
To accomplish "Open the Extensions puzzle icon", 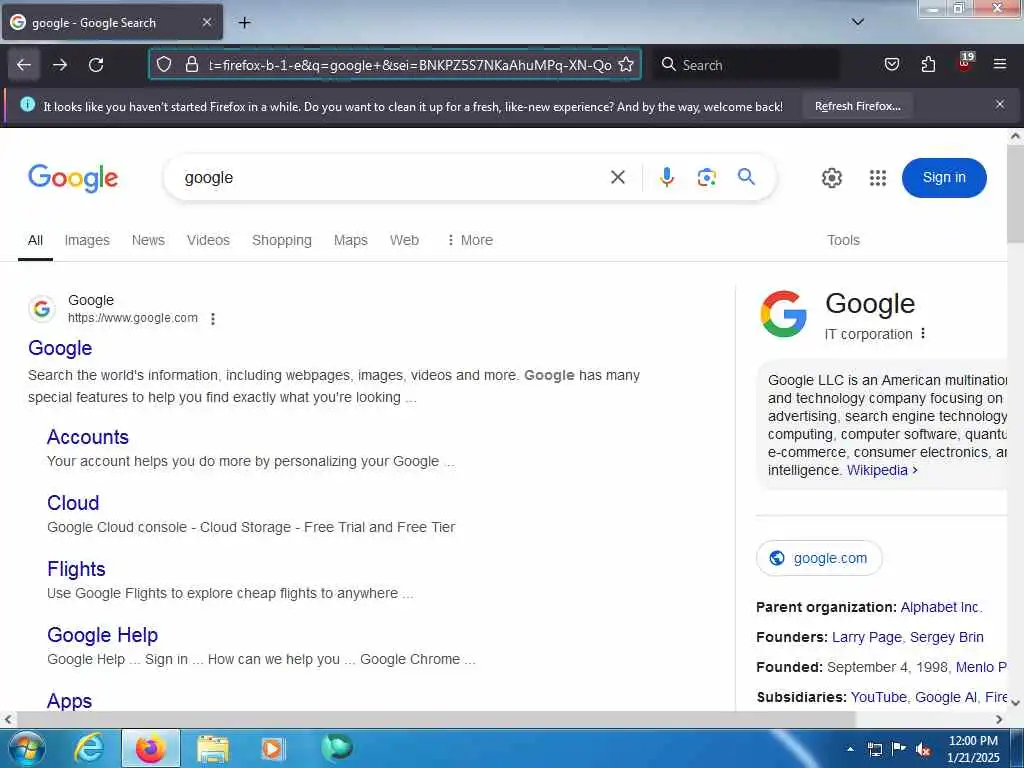I will click(928, 65).
